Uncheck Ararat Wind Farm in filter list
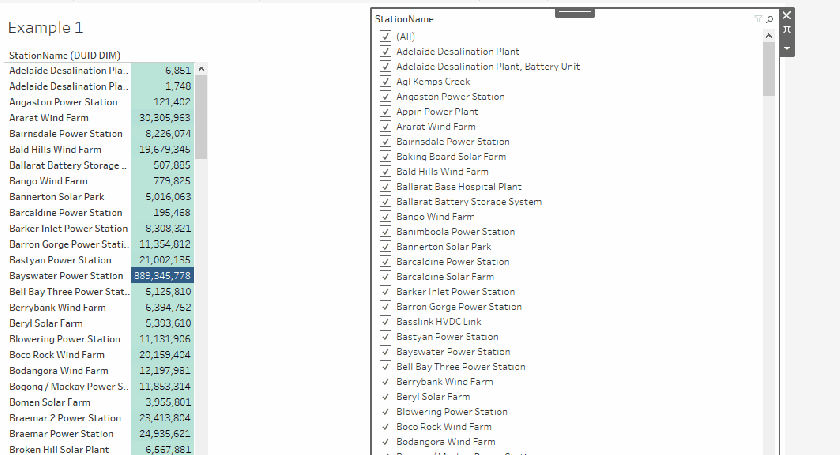Viewport: 840px width, 455px height. coord(384,127)
